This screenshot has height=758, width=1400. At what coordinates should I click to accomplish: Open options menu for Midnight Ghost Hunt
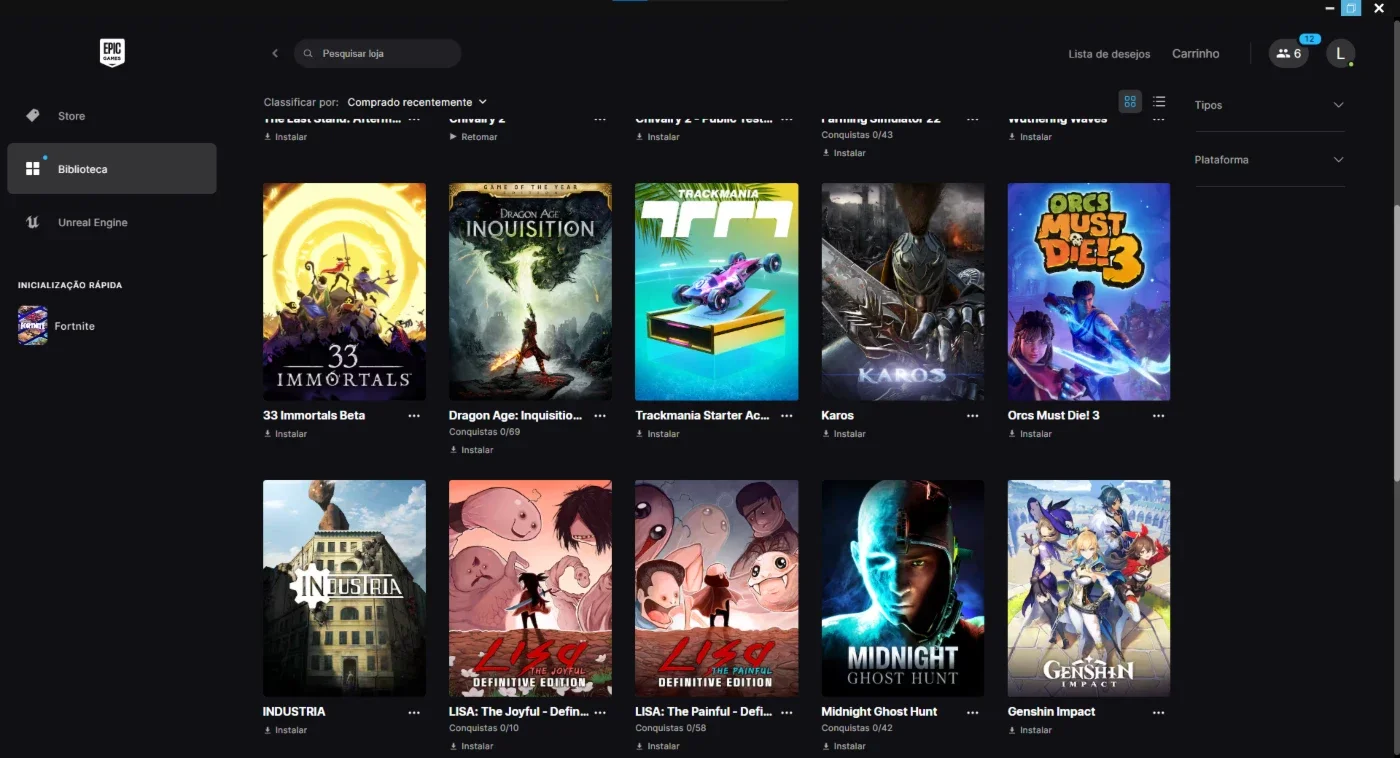(973, 712)
